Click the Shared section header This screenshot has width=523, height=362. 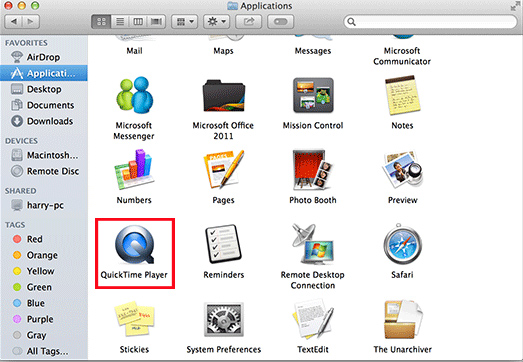tap(20, 191)
